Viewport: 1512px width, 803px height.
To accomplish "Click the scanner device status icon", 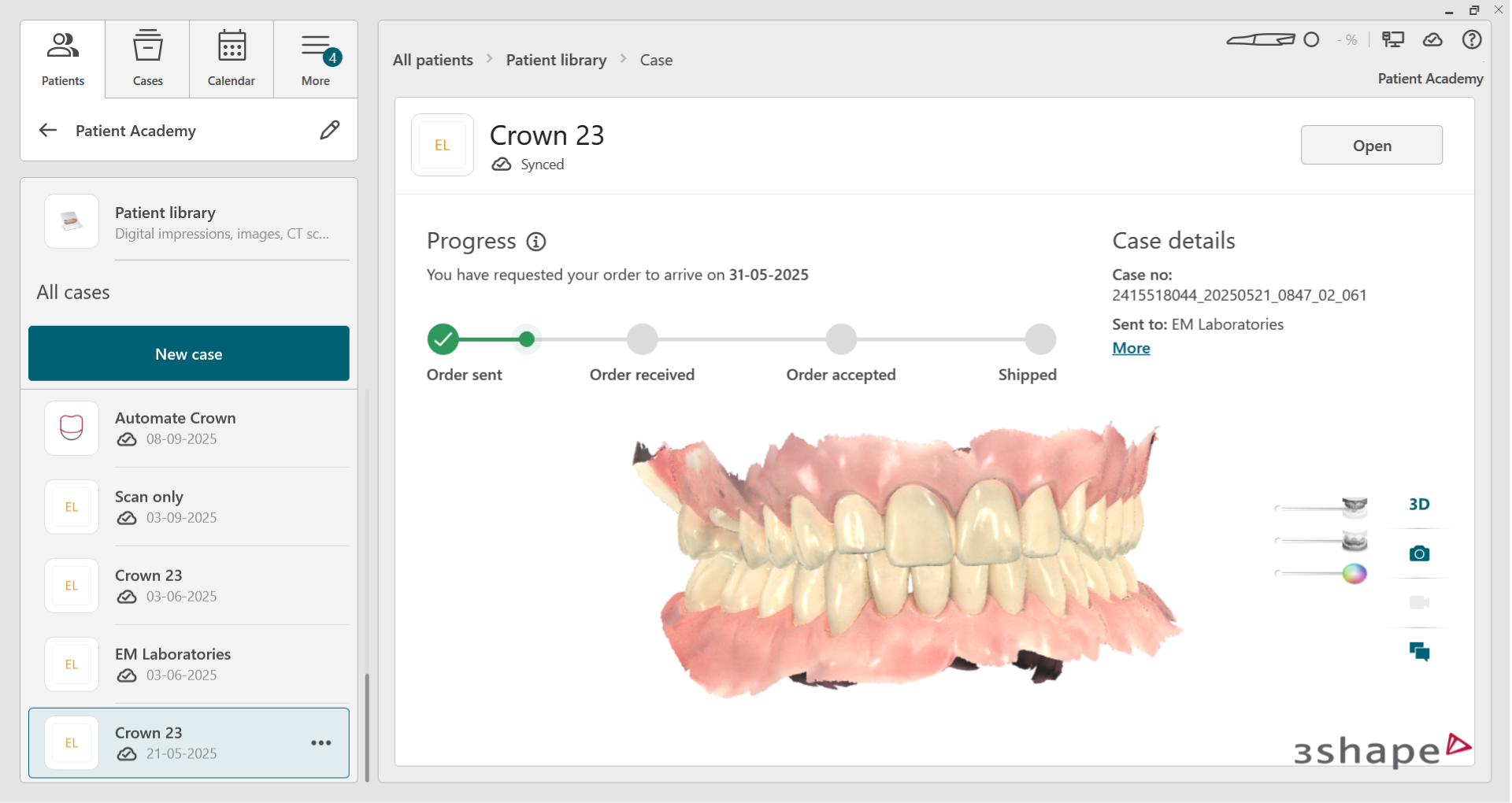I will point(1261,40).
